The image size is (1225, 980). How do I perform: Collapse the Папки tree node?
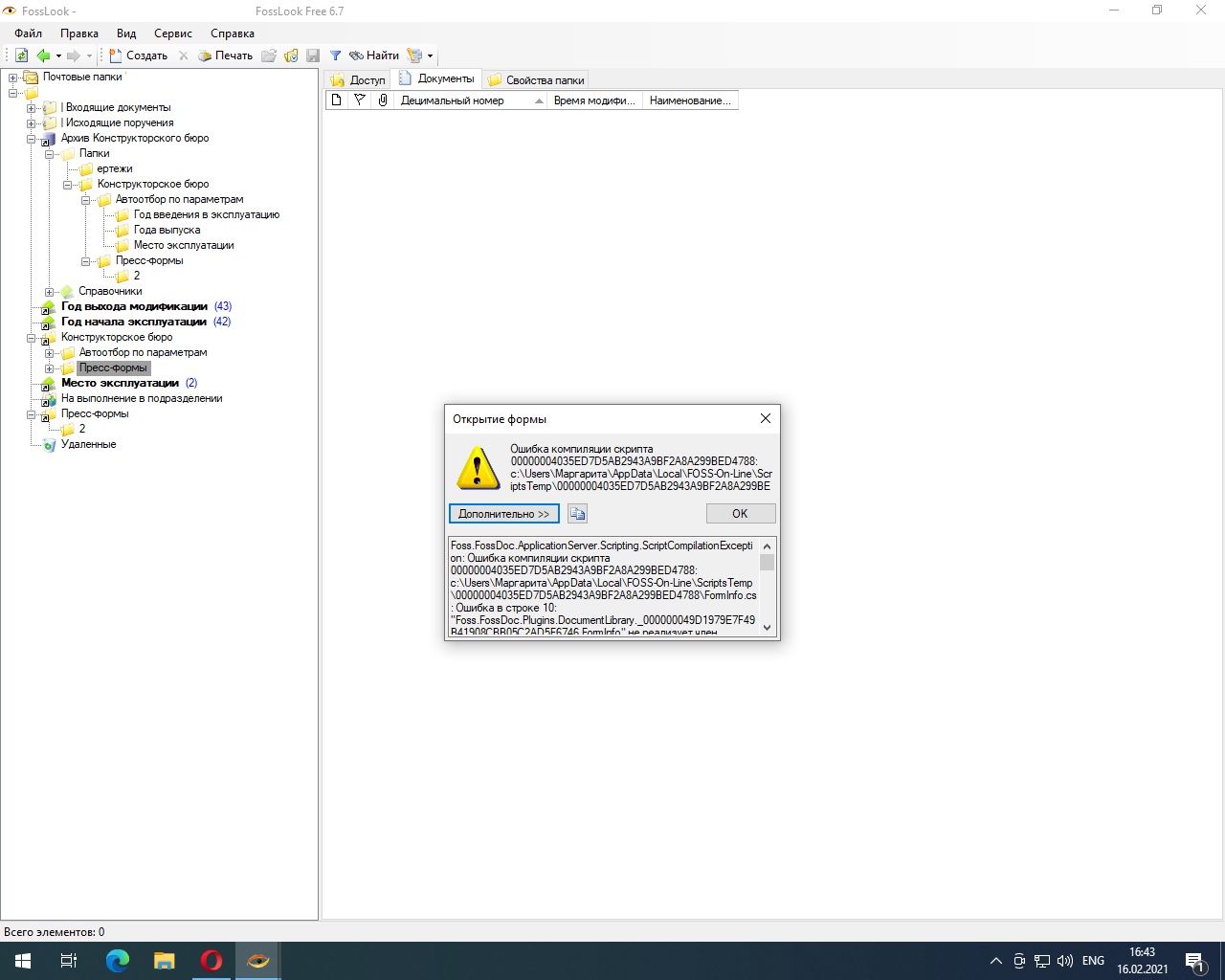coord(49,154)
